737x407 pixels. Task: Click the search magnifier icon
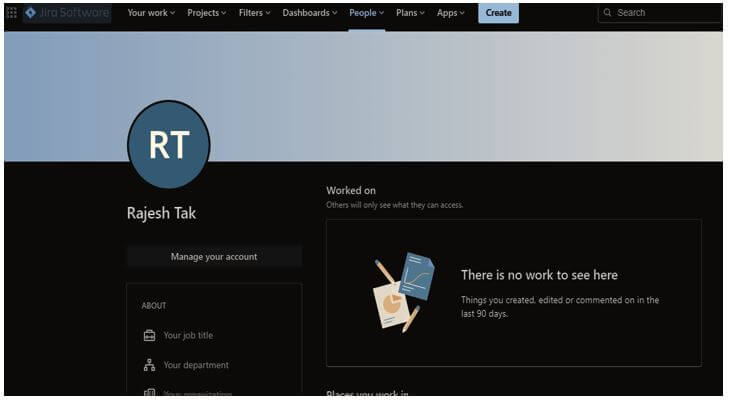(607, 13)
